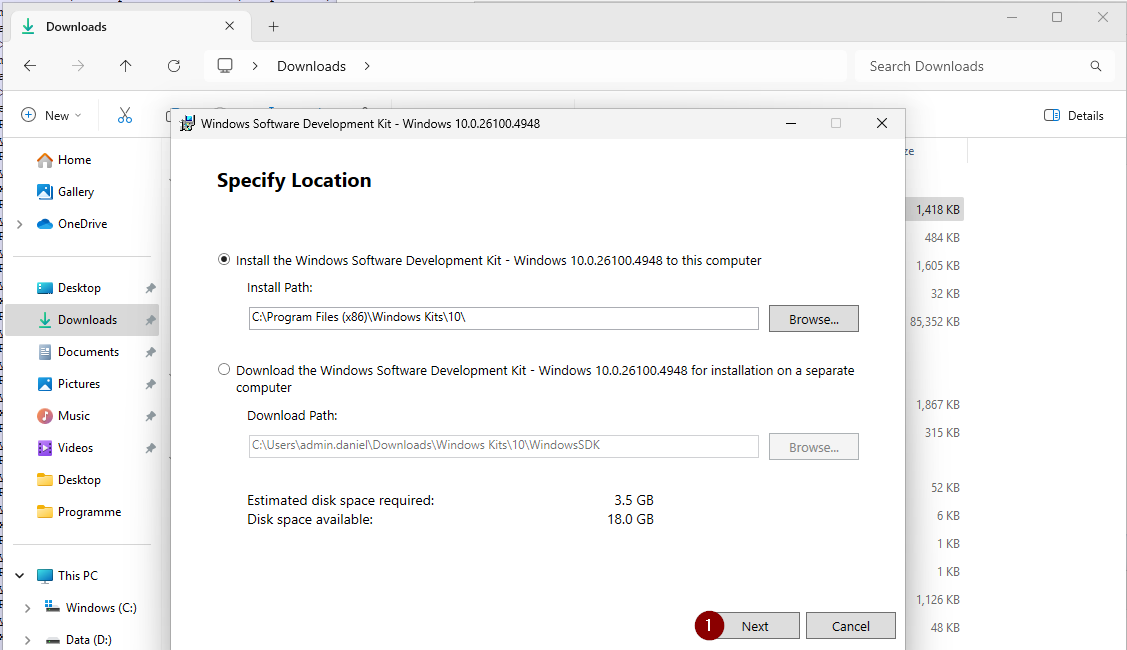The height and width of the screenshot is (650, 1127).
Task: Expand the OneDrive tree node
Action: (x=20, y=224)
